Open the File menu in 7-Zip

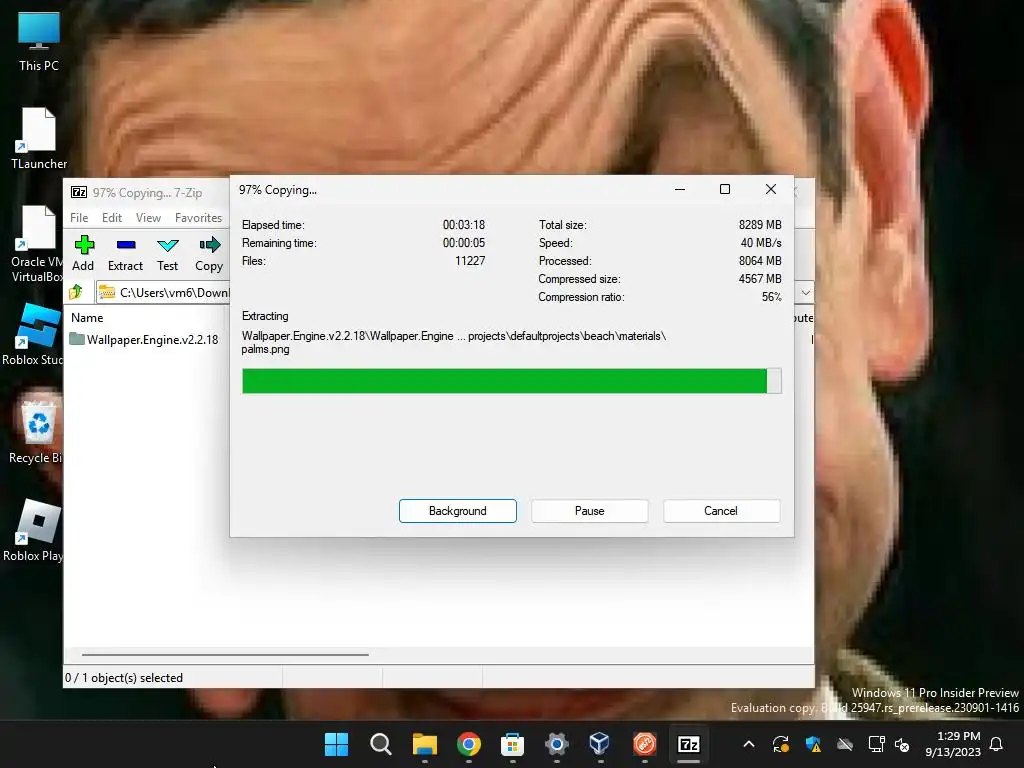(x=79, y=218)
